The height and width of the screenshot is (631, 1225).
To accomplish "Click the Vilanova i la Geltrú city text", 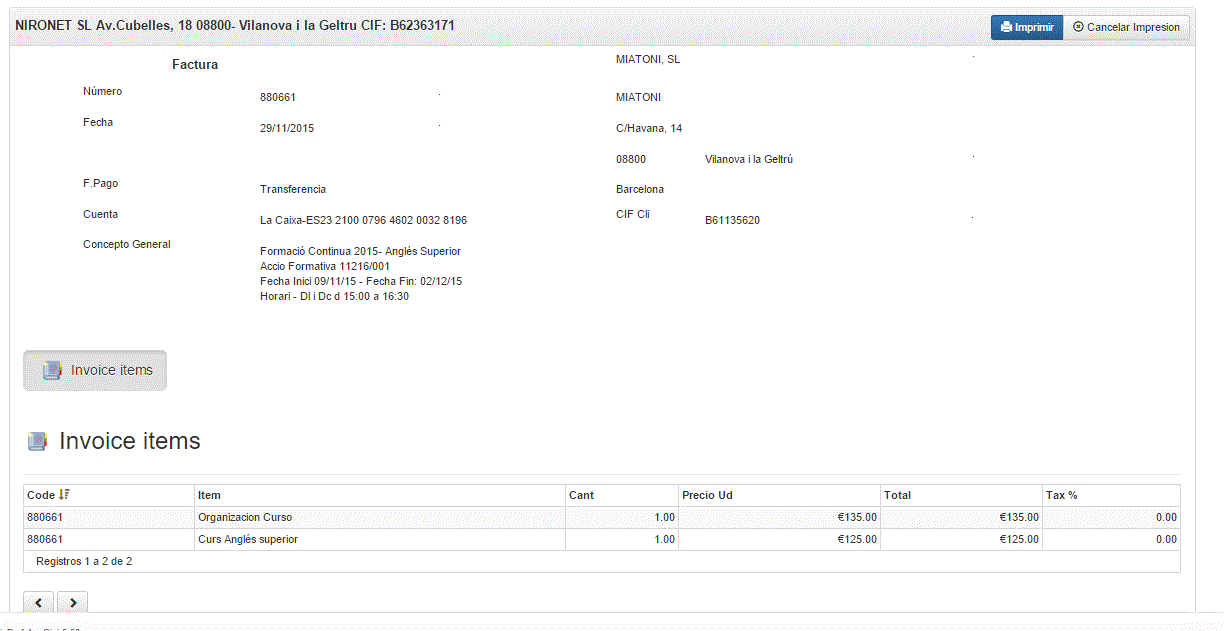I will [x=749, y=160].
